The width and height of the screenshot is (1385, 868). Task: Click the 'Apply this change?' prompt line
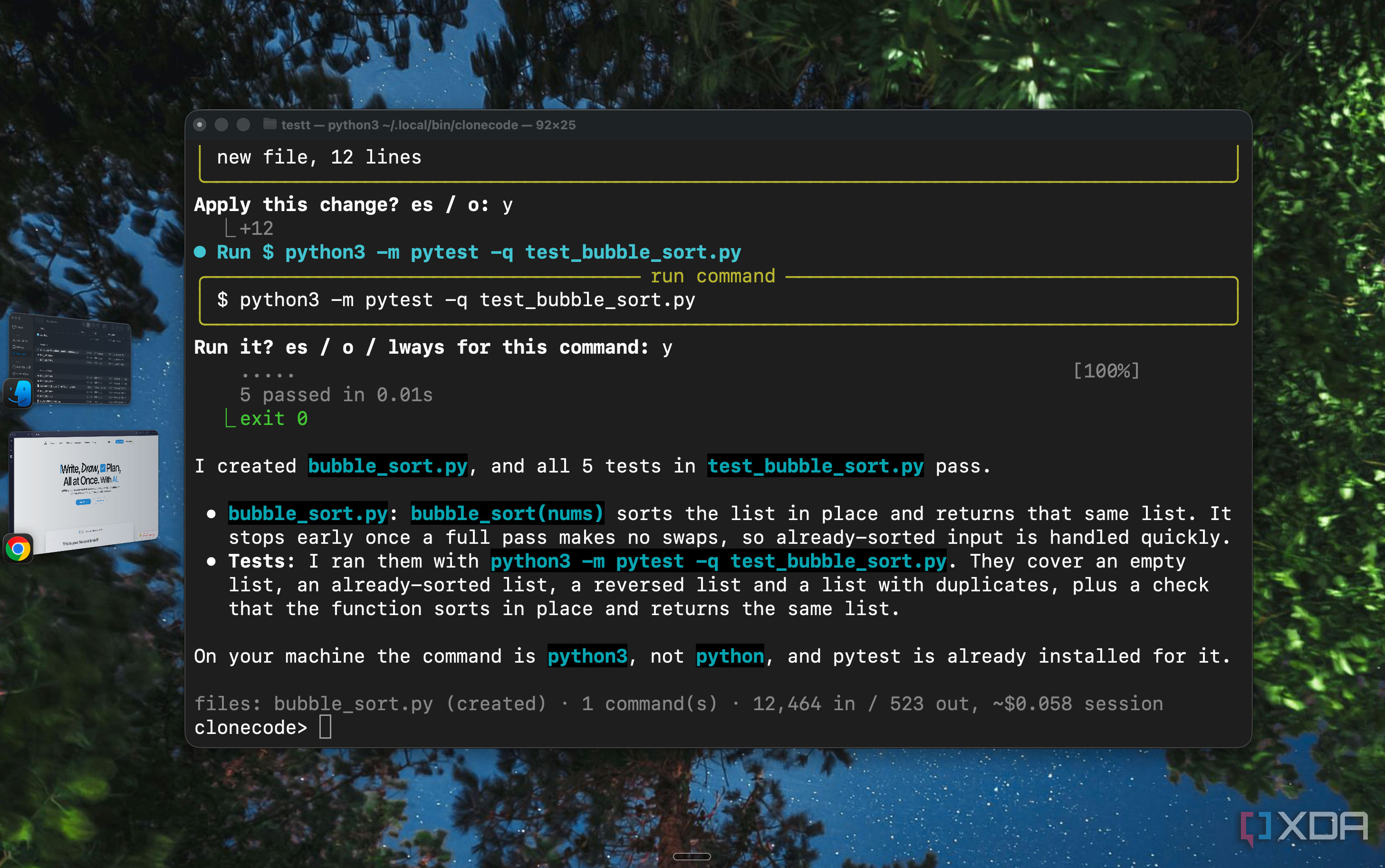[354, 205]
